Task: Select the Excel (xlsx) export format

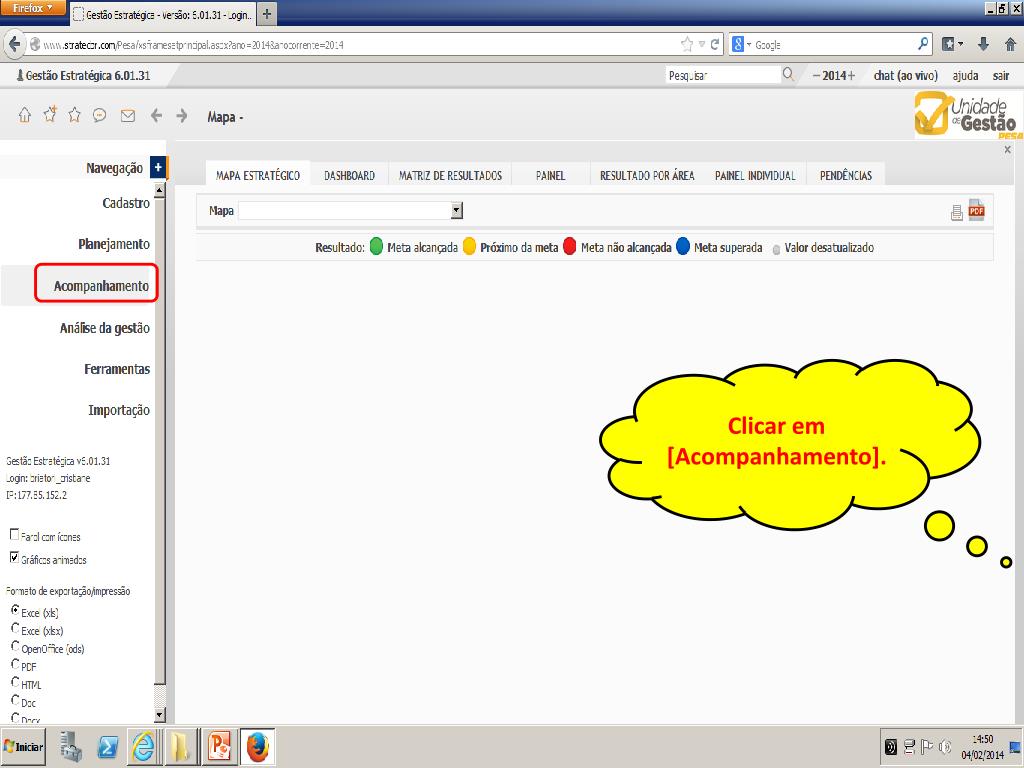Action: [x=15, y=628]
